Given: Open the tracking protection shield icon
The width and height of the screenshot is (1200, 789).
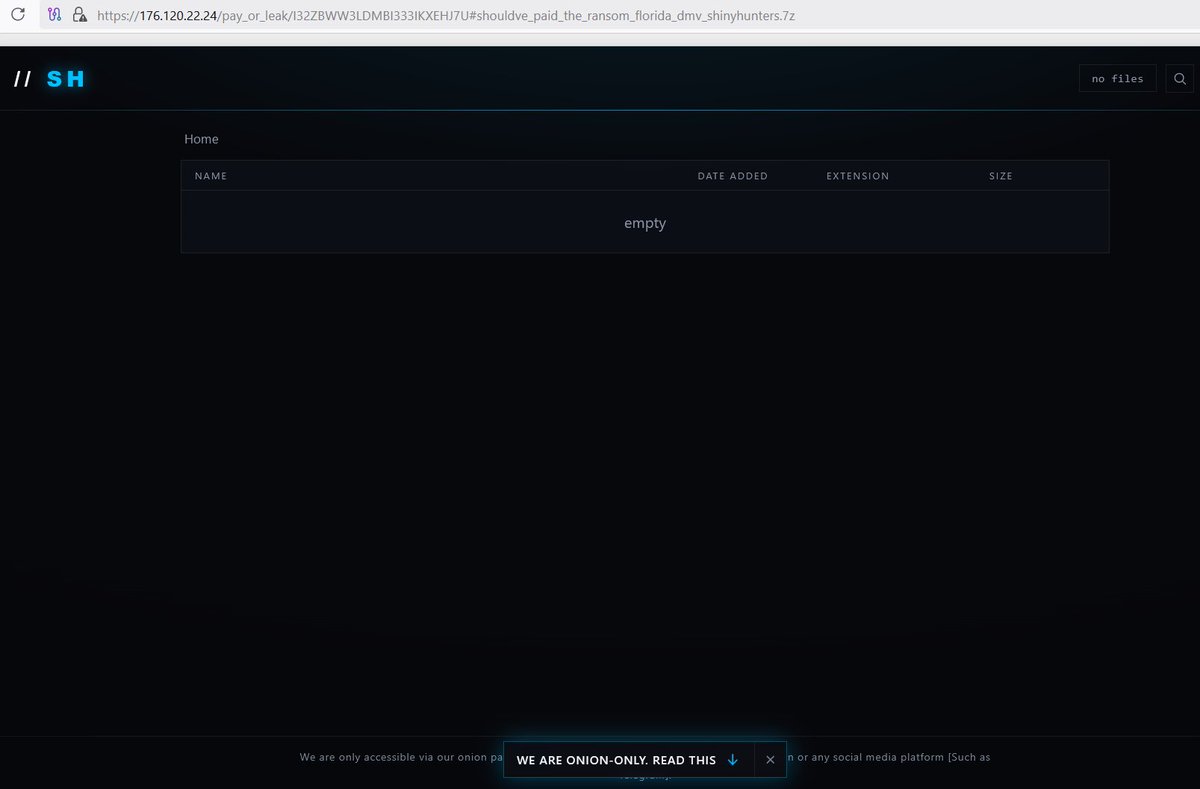Looking at the screenshot, I should (x=56, y=16).
